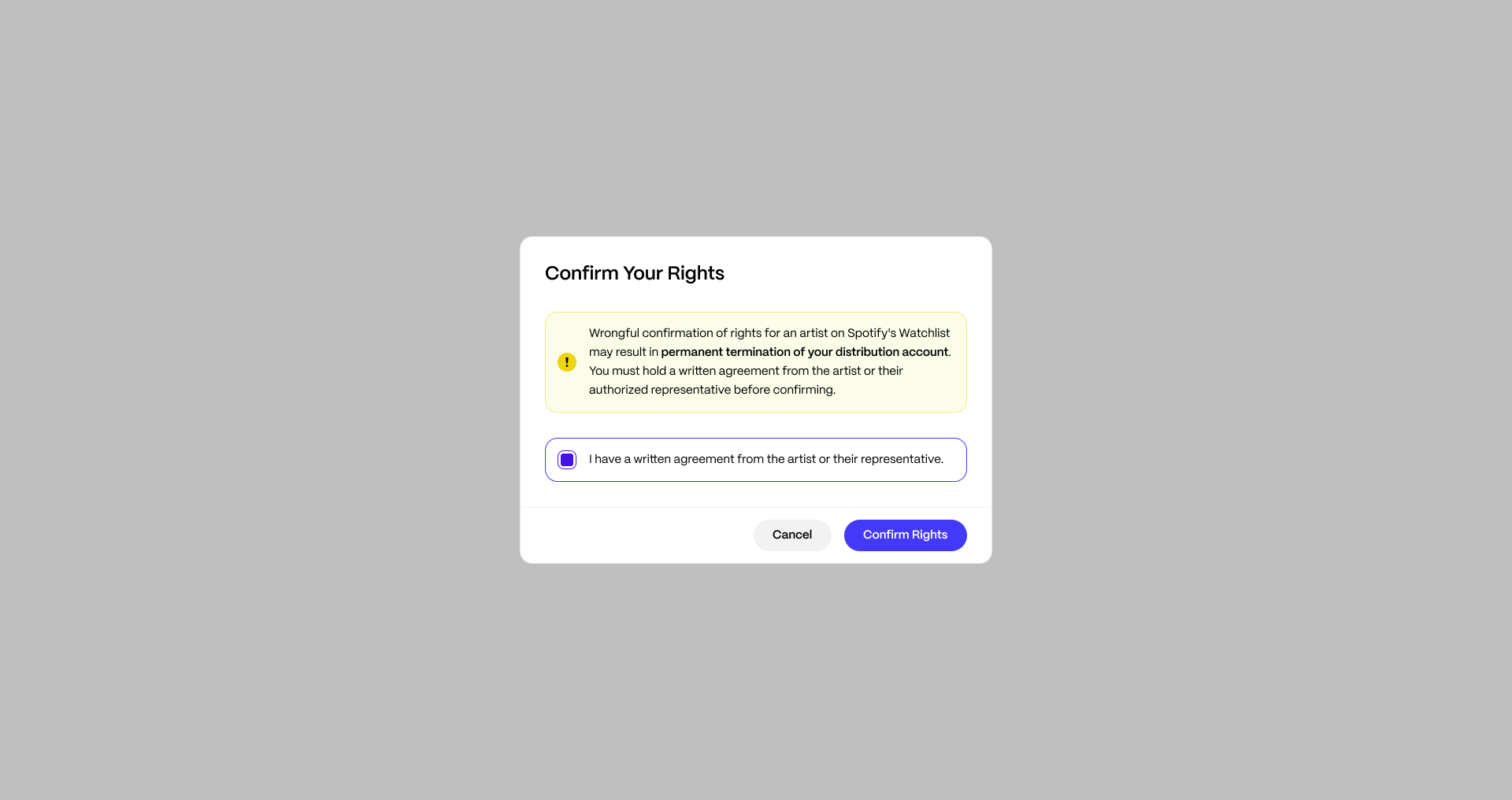This screenshot has height=800, width=1512.
Task: Click the purple-outlined agreement row's blank right edge
Action: click(x=955, y=460)
